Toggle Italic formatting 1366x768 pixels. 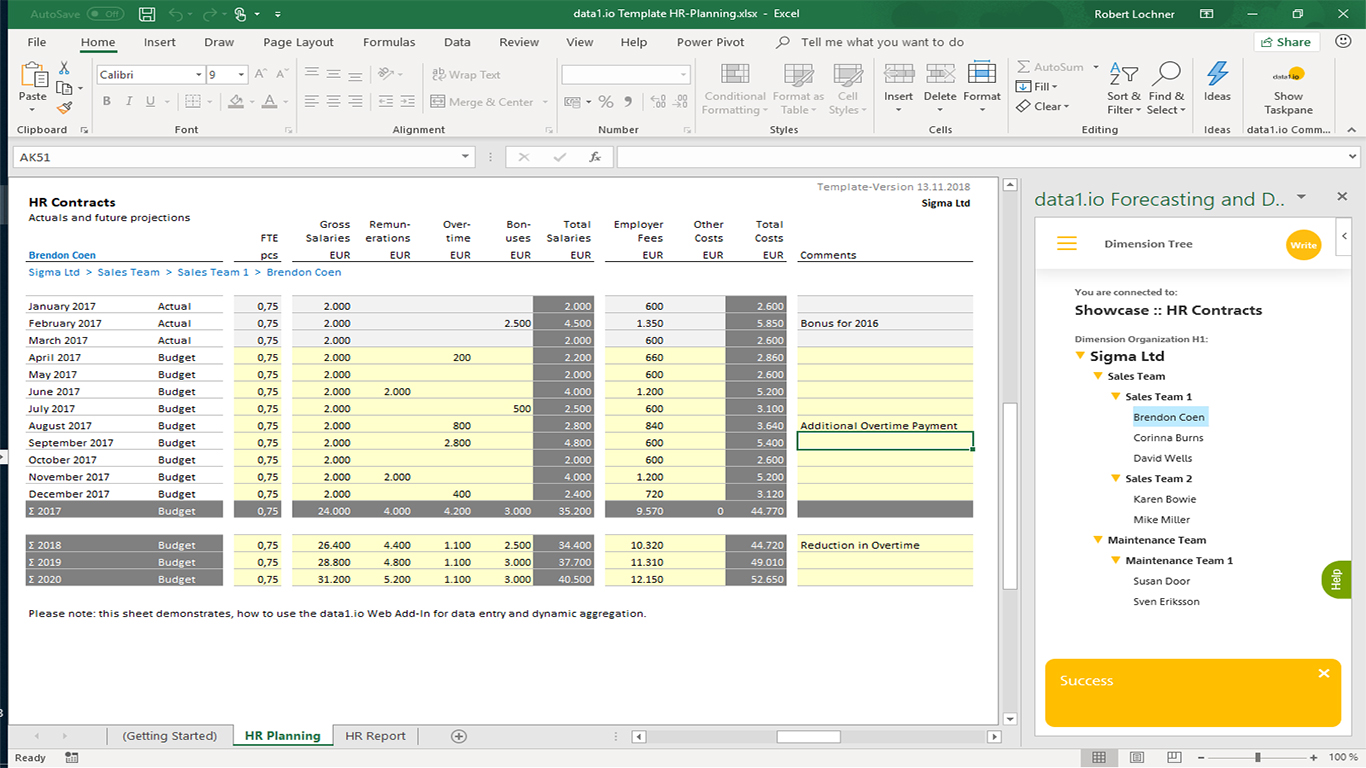point(129,101)
